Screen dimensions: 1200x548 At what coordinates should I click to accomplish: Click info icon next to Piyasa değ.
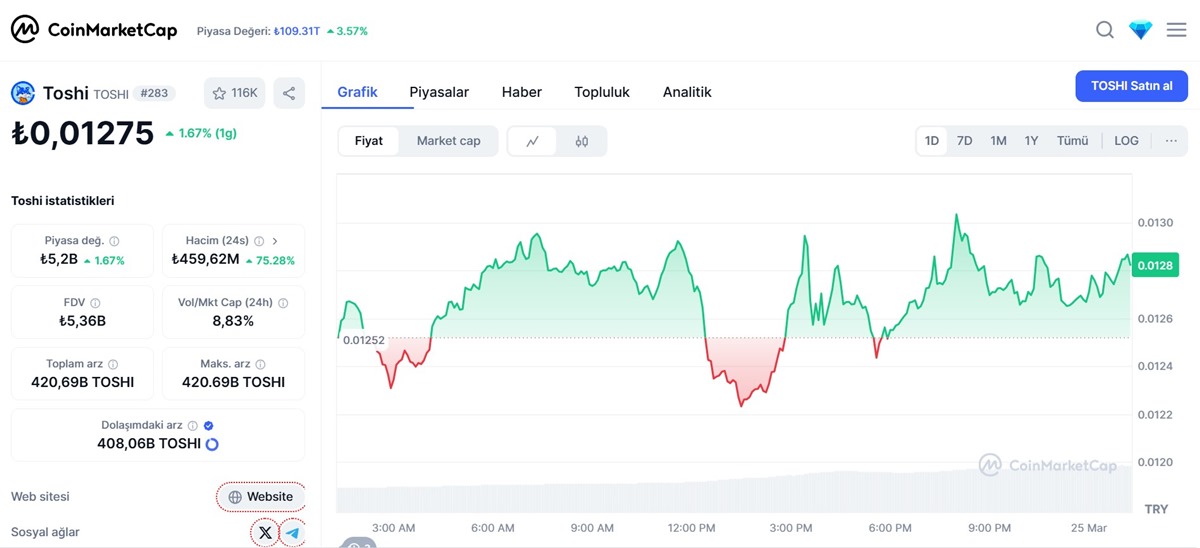[x=114, y=241]
